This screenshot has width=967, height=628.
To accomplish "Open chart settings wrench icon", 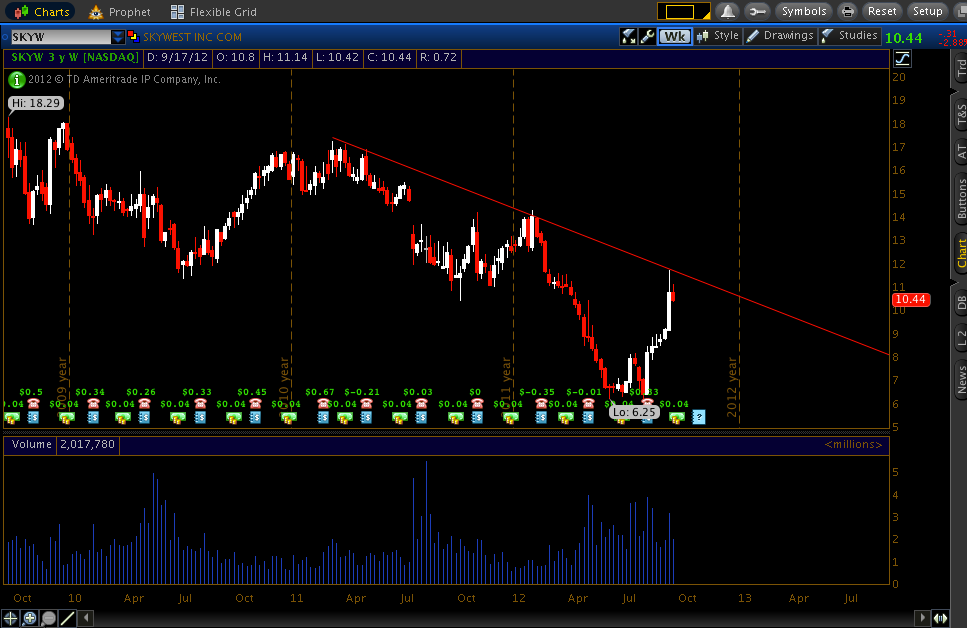I will pos(647,36).
